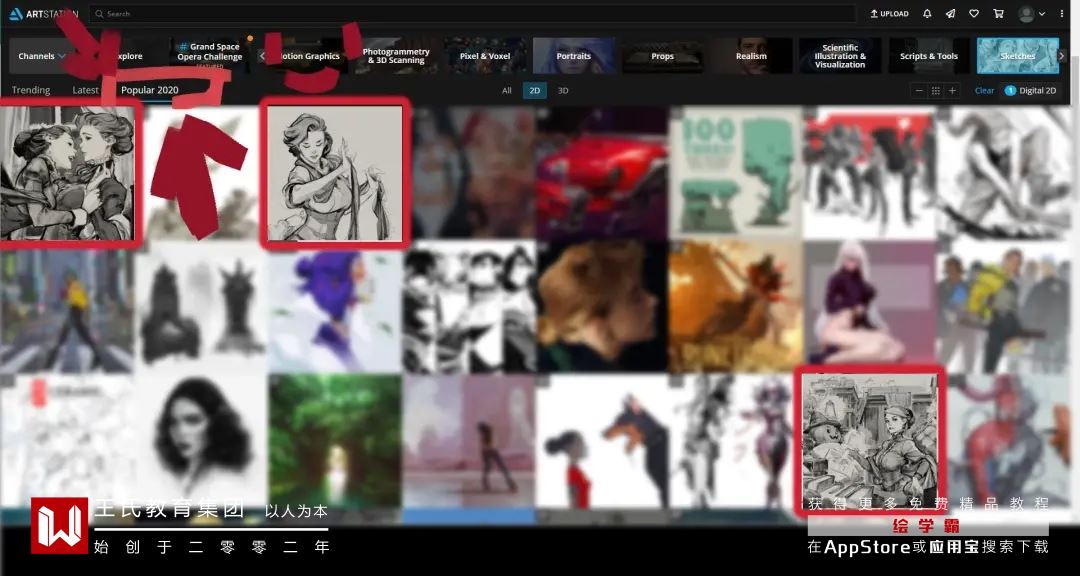Select the 2D filter
The width and height of the screenshot is (1080, 576).
click(534, 91)
